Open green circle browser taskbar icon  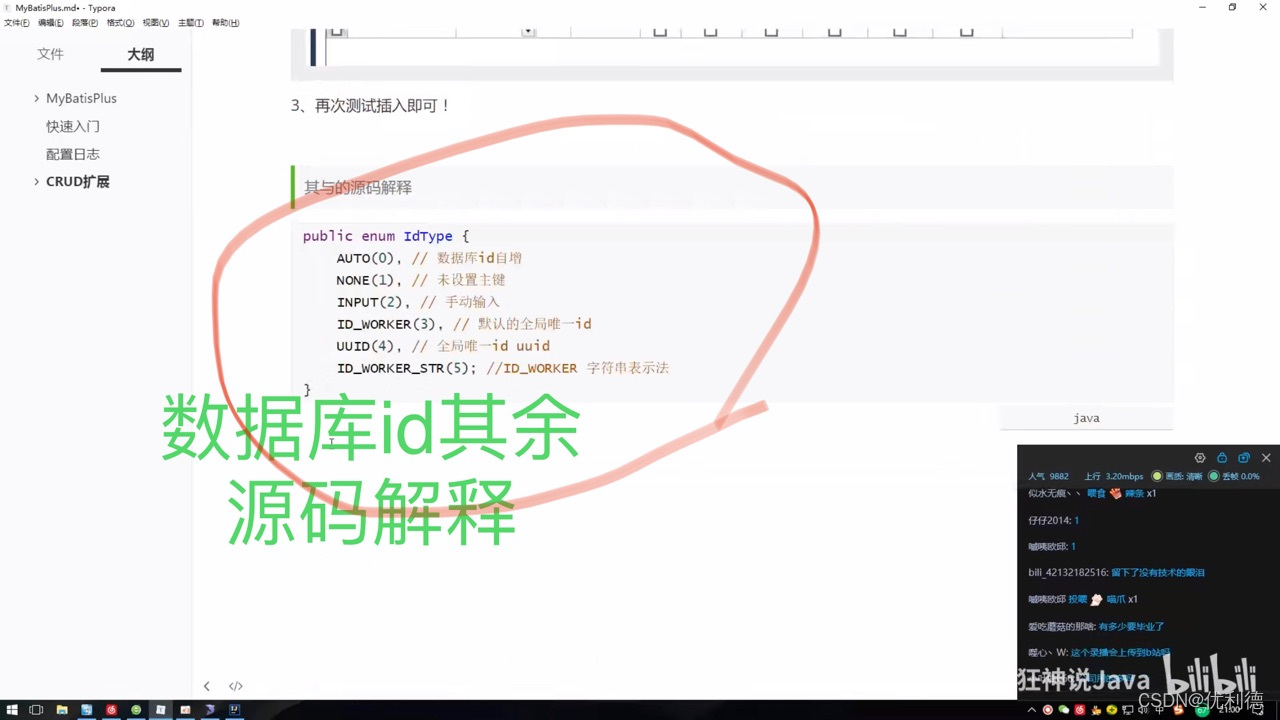point(136,710)
